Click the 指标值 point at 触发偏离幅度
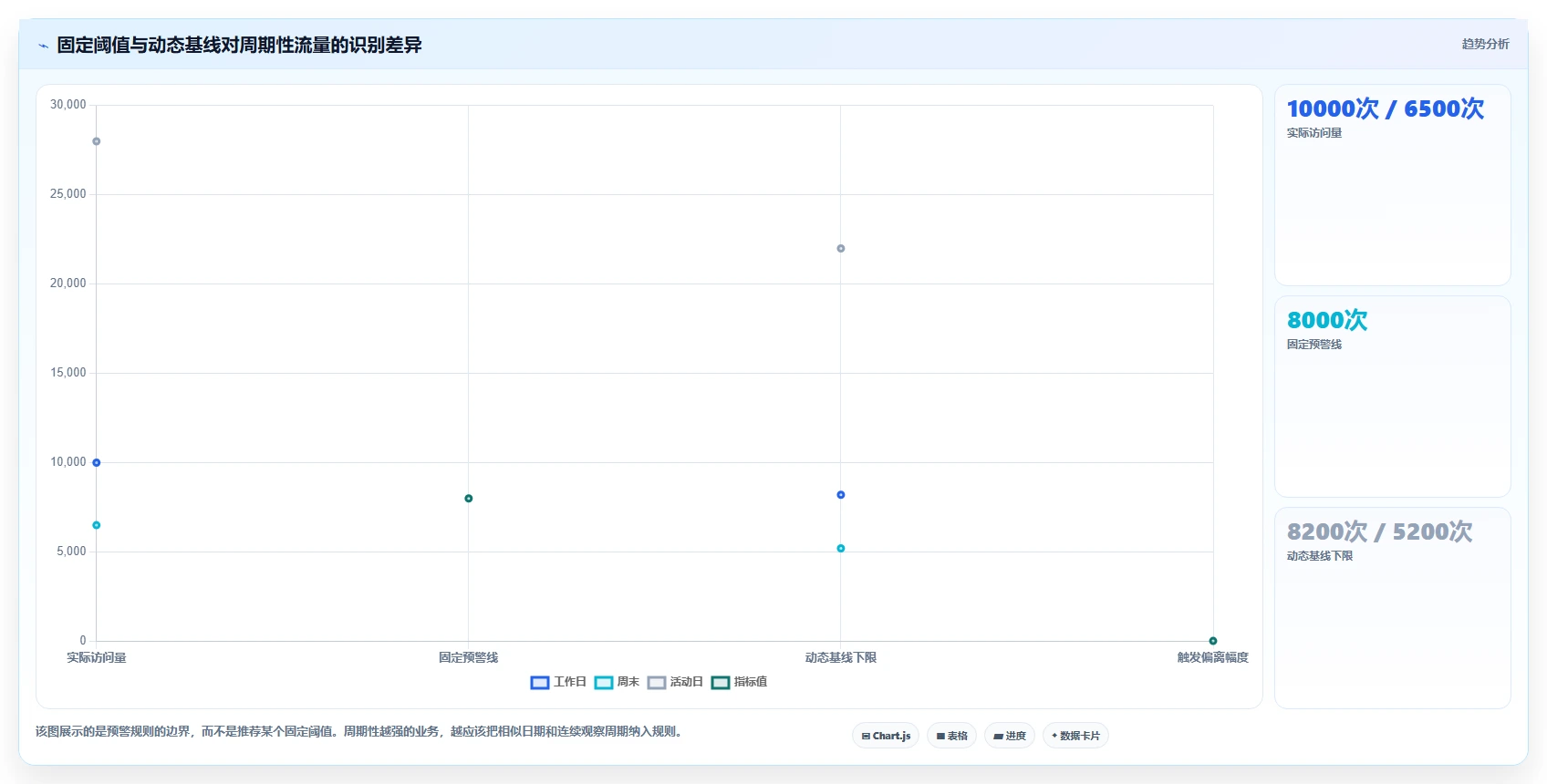This screenshot has width=1547, height=784. click(1213, 641)
